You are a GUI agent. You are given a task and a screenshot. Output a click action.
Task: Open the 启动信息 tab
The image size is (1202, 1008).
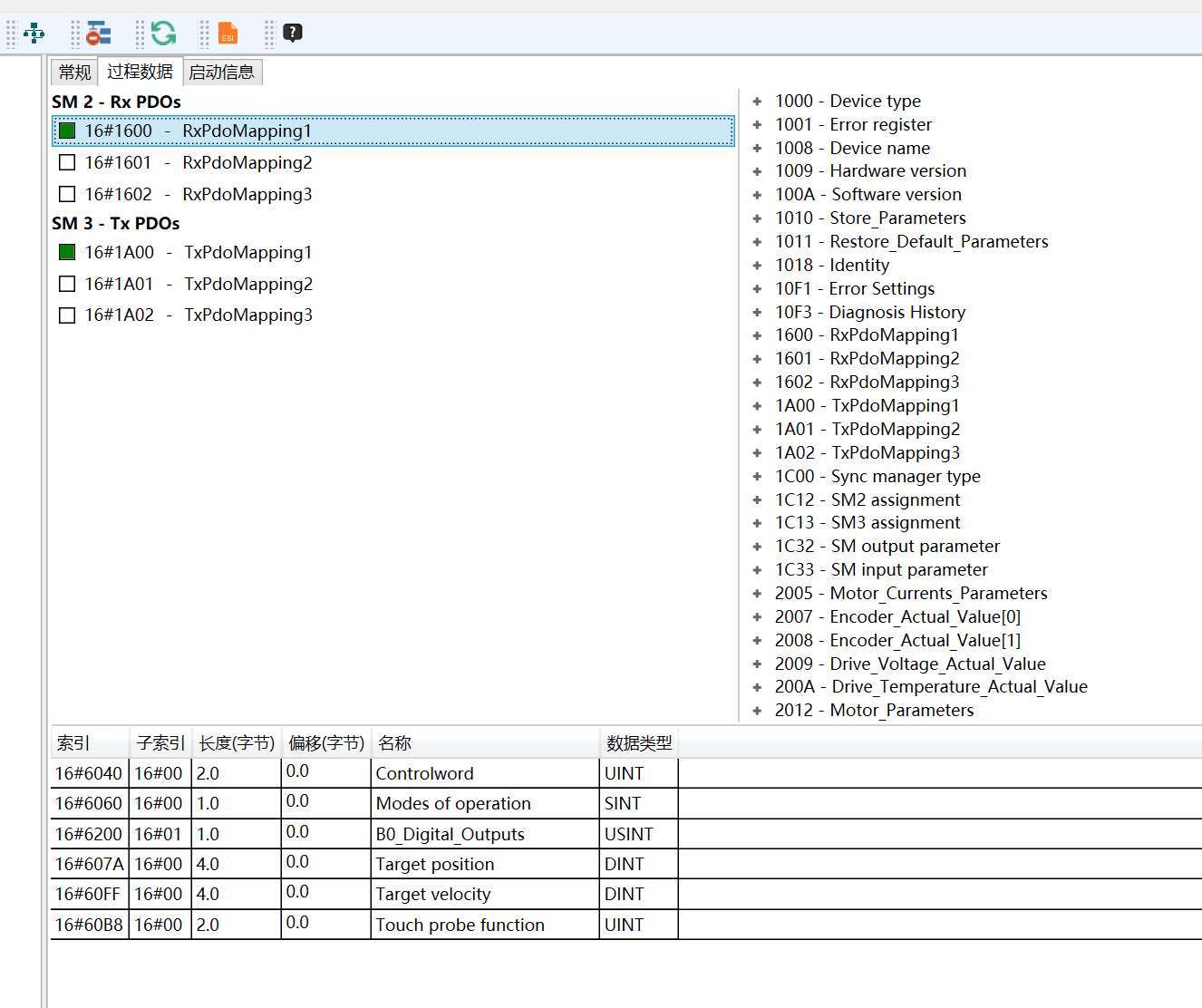[x=222, y=72]
